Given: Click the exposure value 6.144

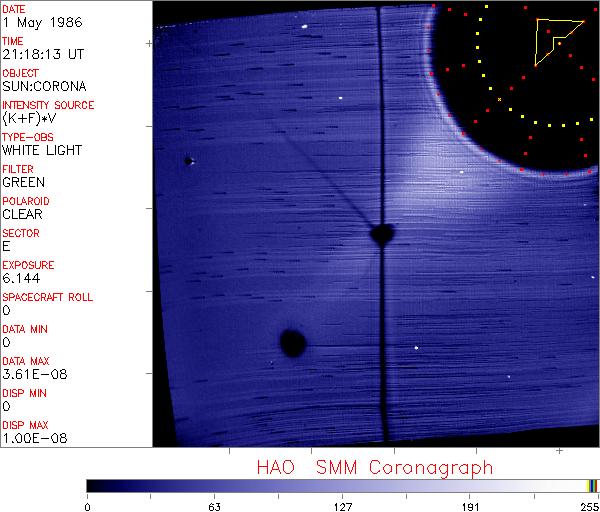Looking at the screenshot, I should [21, 279].
